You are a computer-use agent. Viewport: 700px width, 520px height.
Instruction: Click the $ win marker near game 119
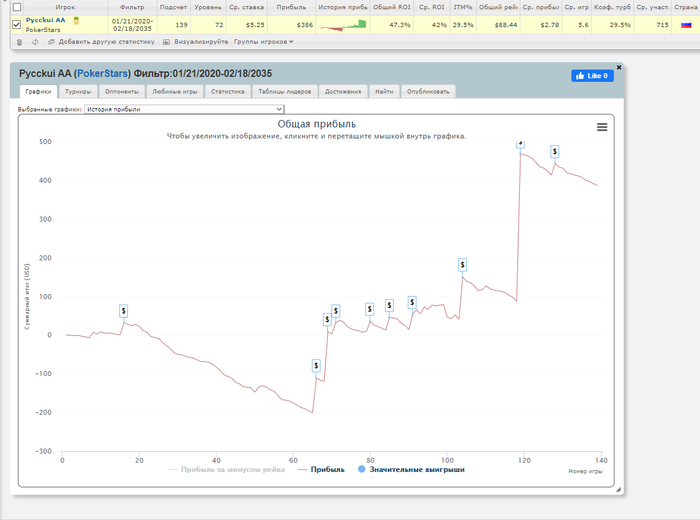(x=520, y=144)
